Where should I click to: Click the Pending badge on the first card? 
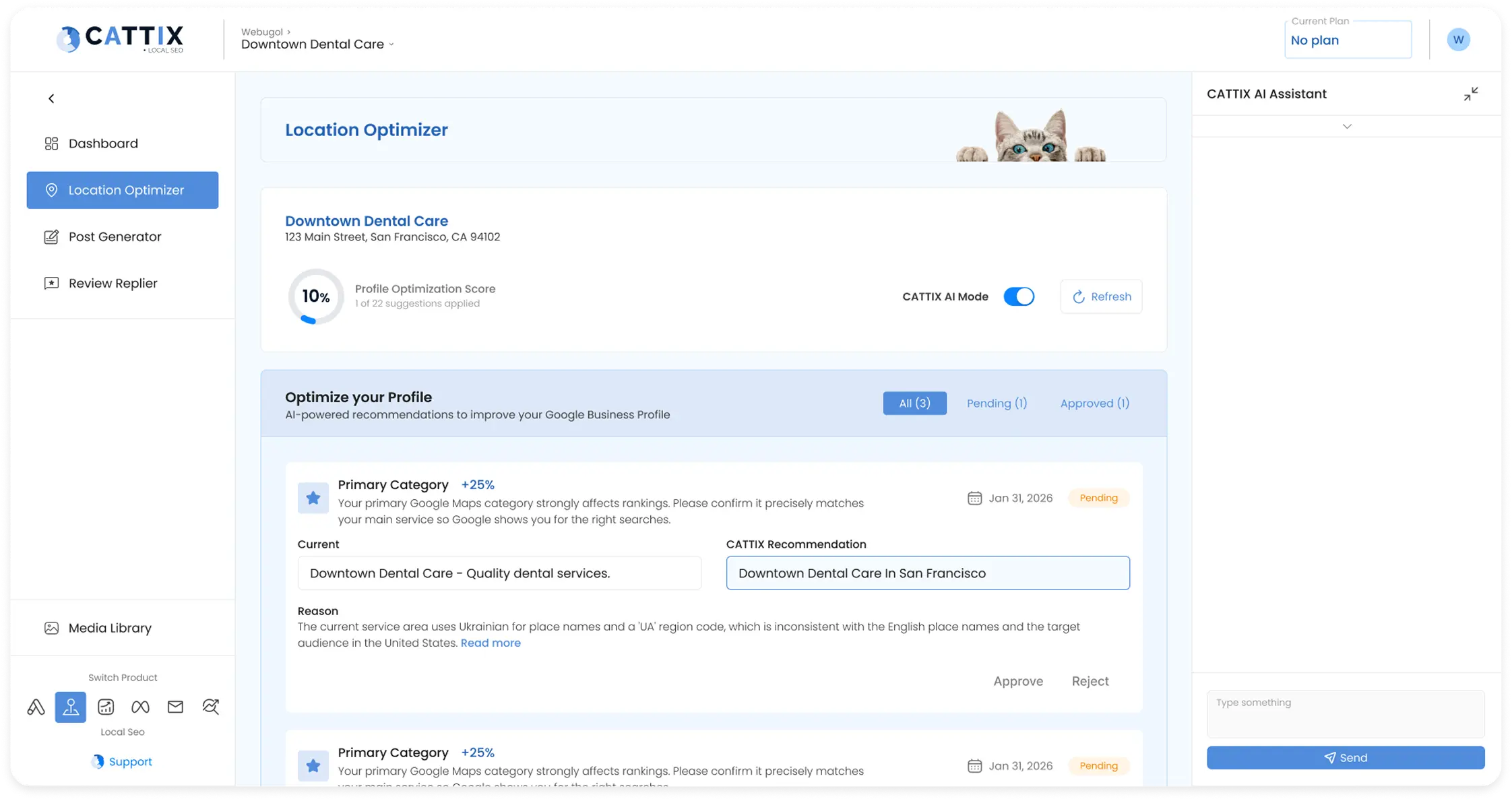(x=1098, y=498)
